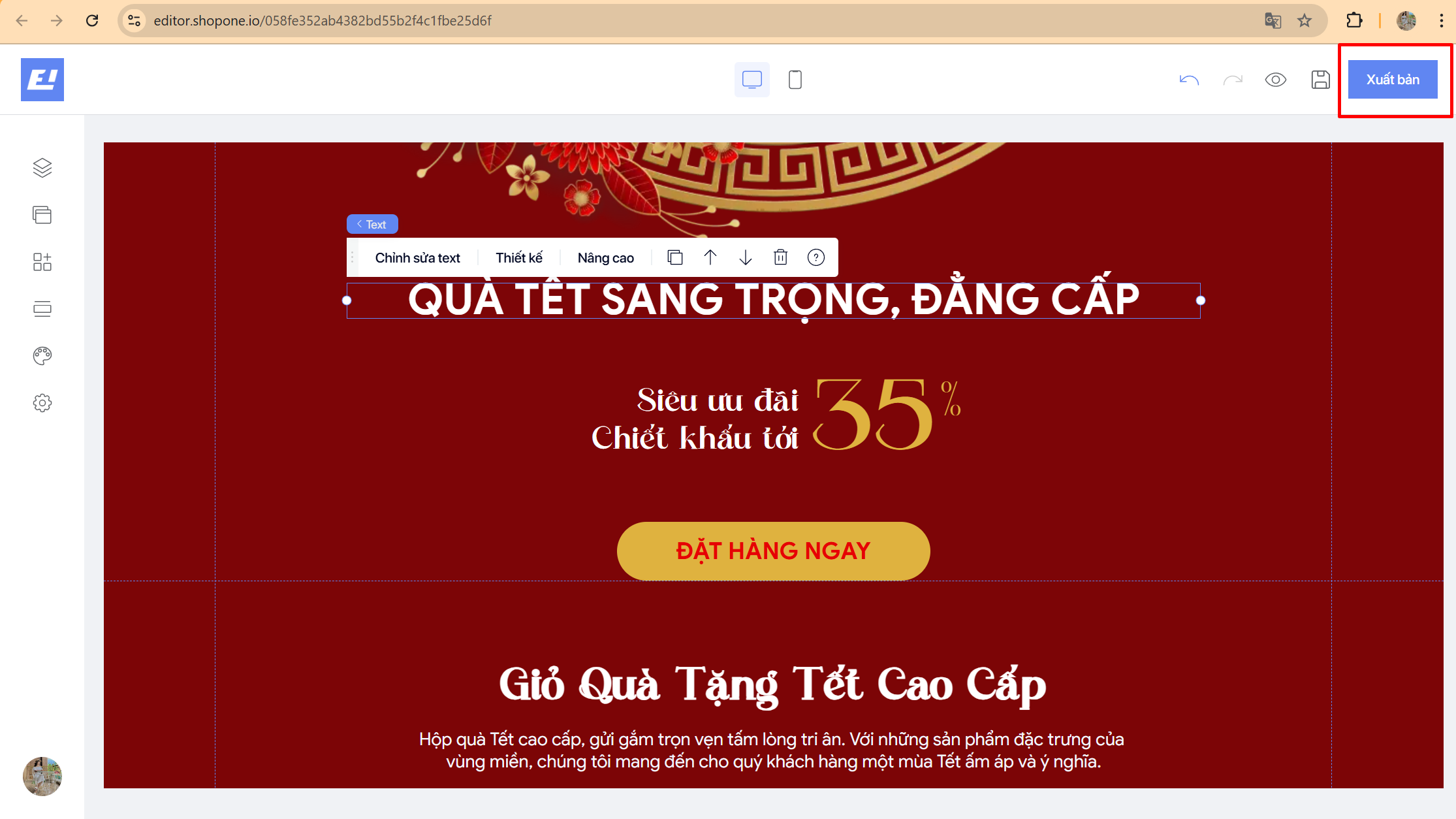Open the Nâng cao tab

pyautogui.click(x=606, y=257)
